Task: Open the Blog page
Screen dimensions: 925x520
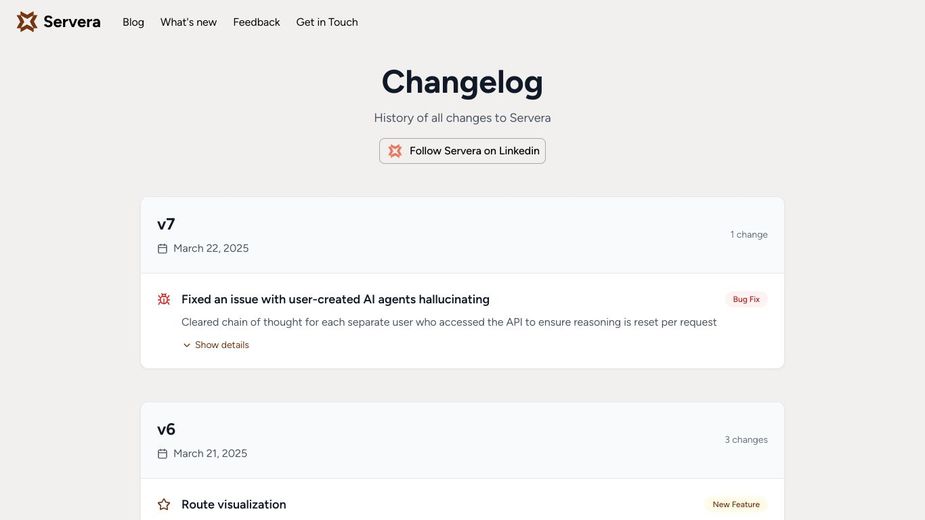Action: (133, 22)
